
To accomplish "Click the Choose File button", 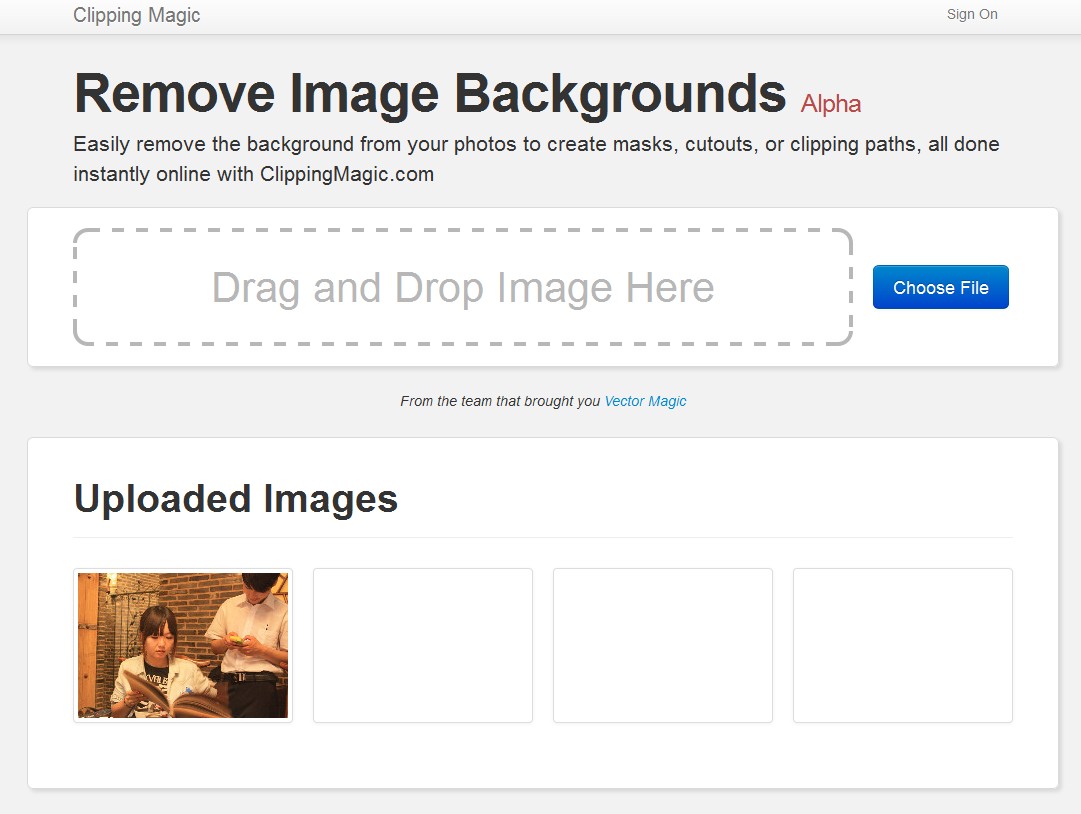I will (939, 287).
